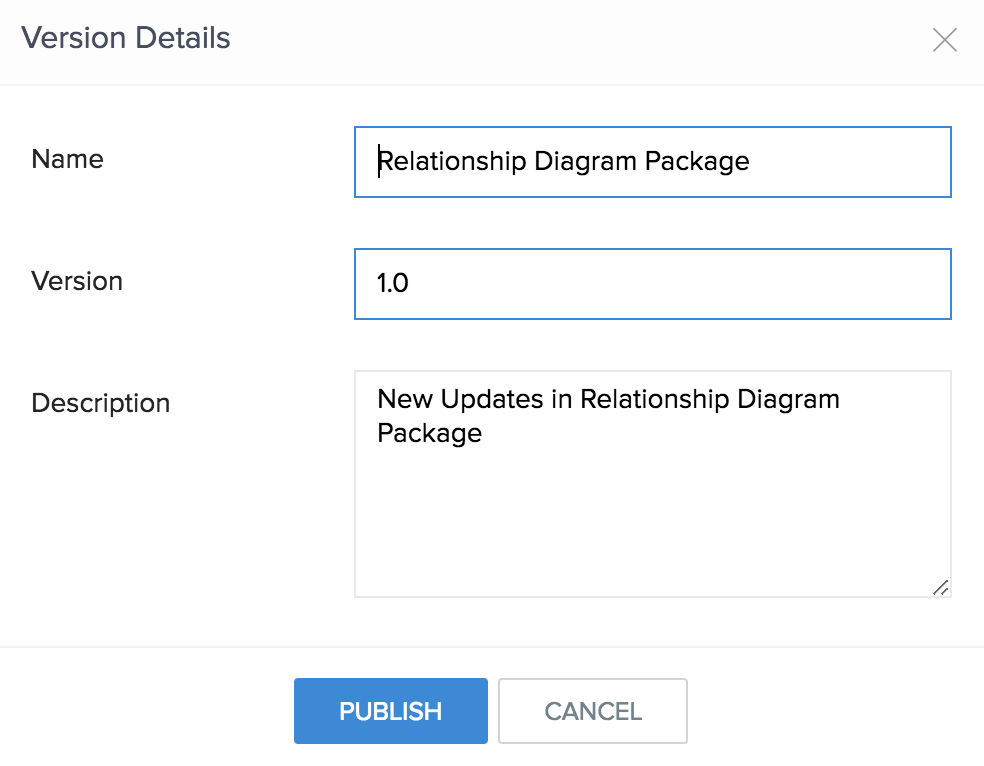Click the "Version Details" dialog title
Viewport: 984px width, 766px height.
(x=126, y=39)
